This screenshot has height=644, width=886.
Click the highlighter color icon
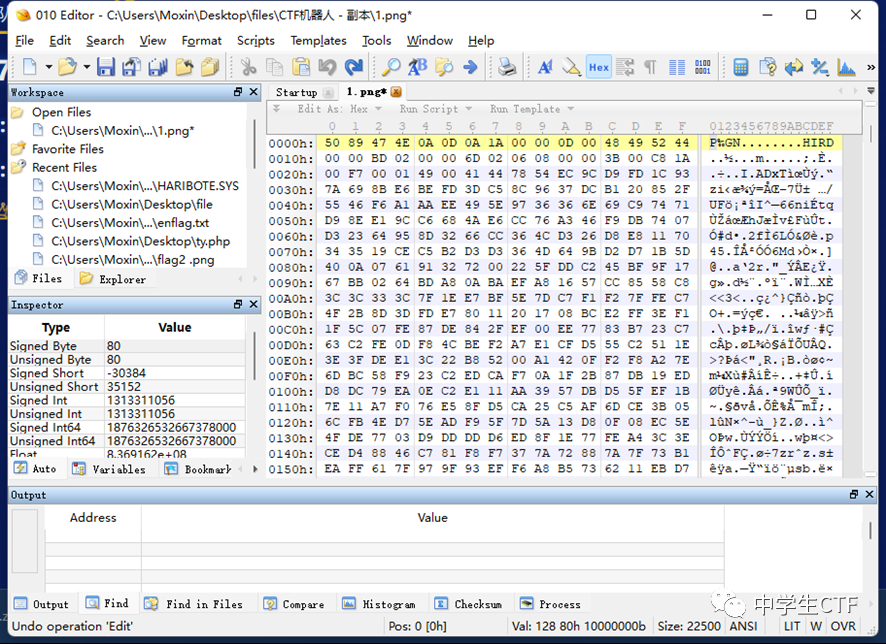571,67
